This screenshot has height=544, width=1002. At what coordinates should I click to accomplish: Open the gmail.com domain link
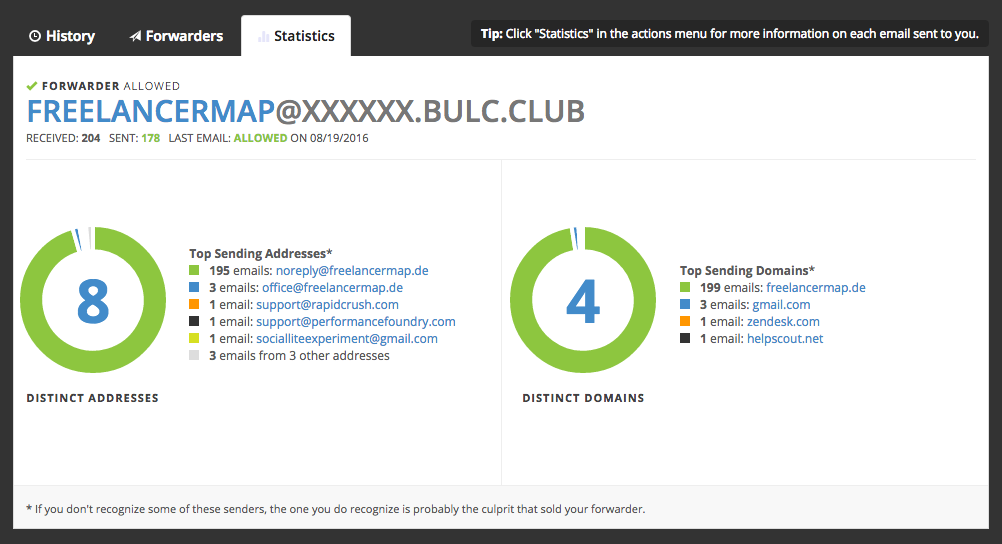tap(781, 304)
